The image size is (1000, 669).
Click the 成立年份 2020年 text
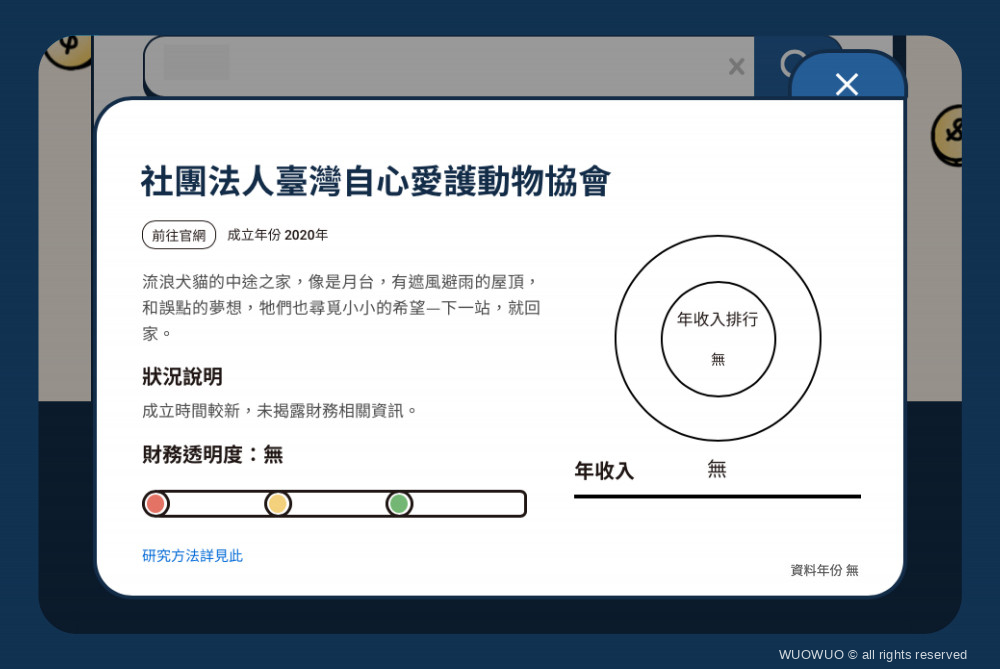277,235
